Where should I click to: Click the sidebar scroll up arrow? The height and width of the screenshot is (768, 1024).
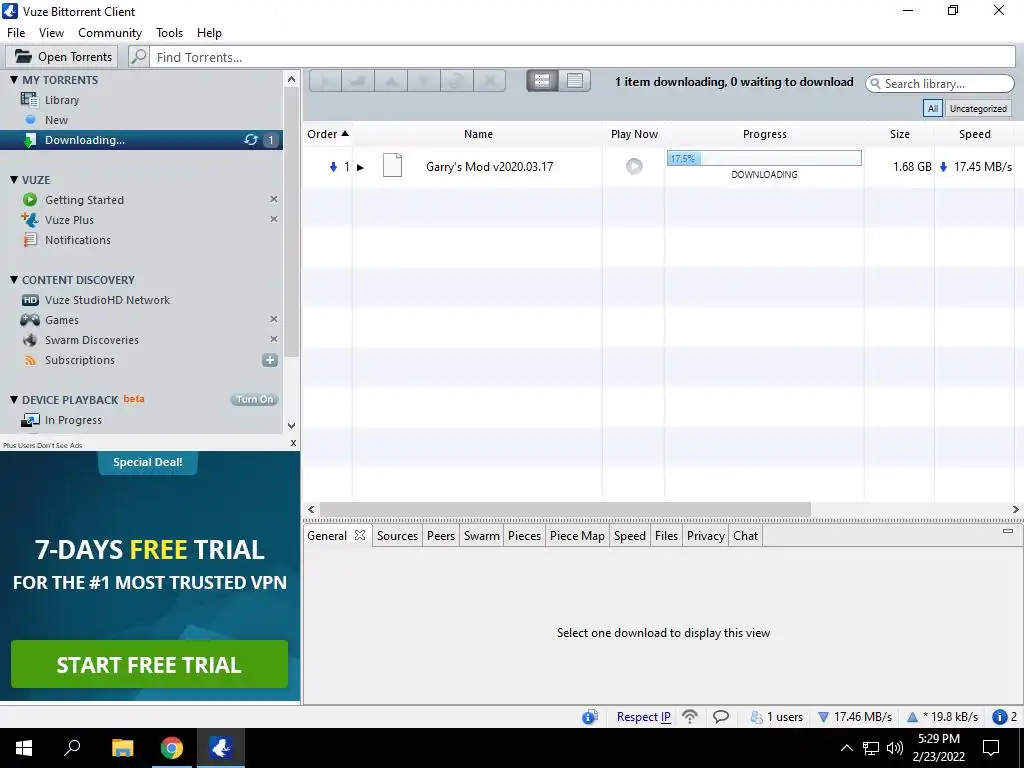(x=291, y=80)
